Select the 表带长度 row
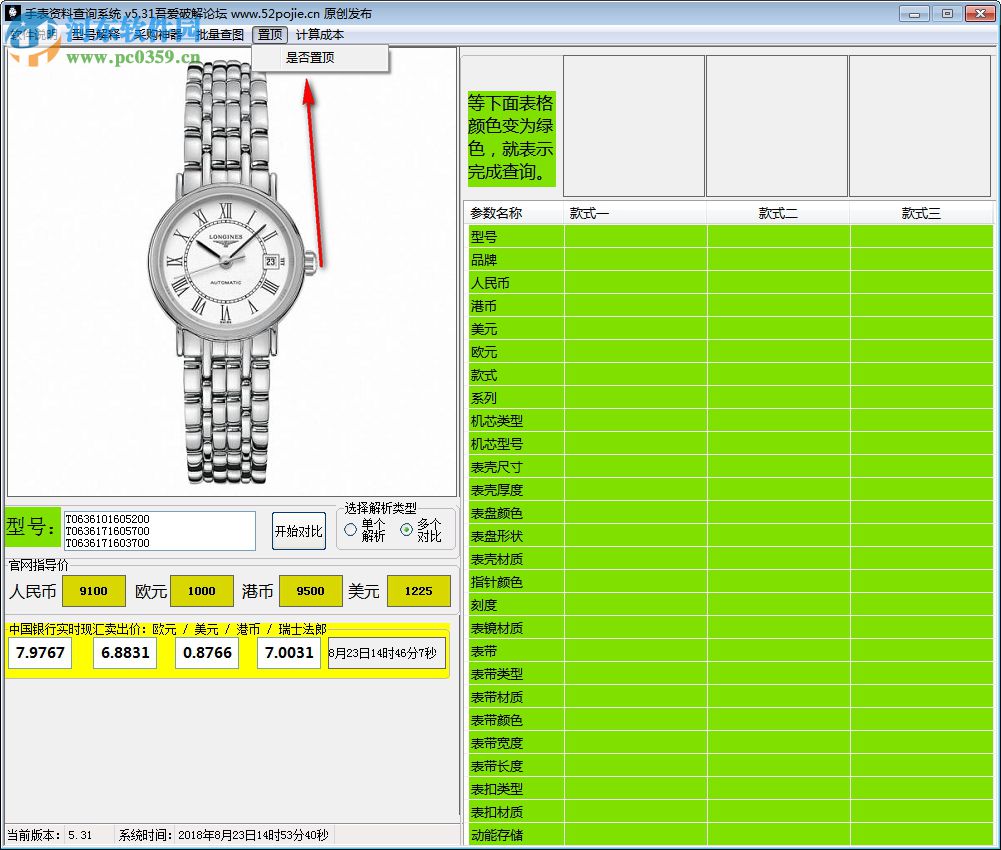1001x850 pixels. coord(731,766)
